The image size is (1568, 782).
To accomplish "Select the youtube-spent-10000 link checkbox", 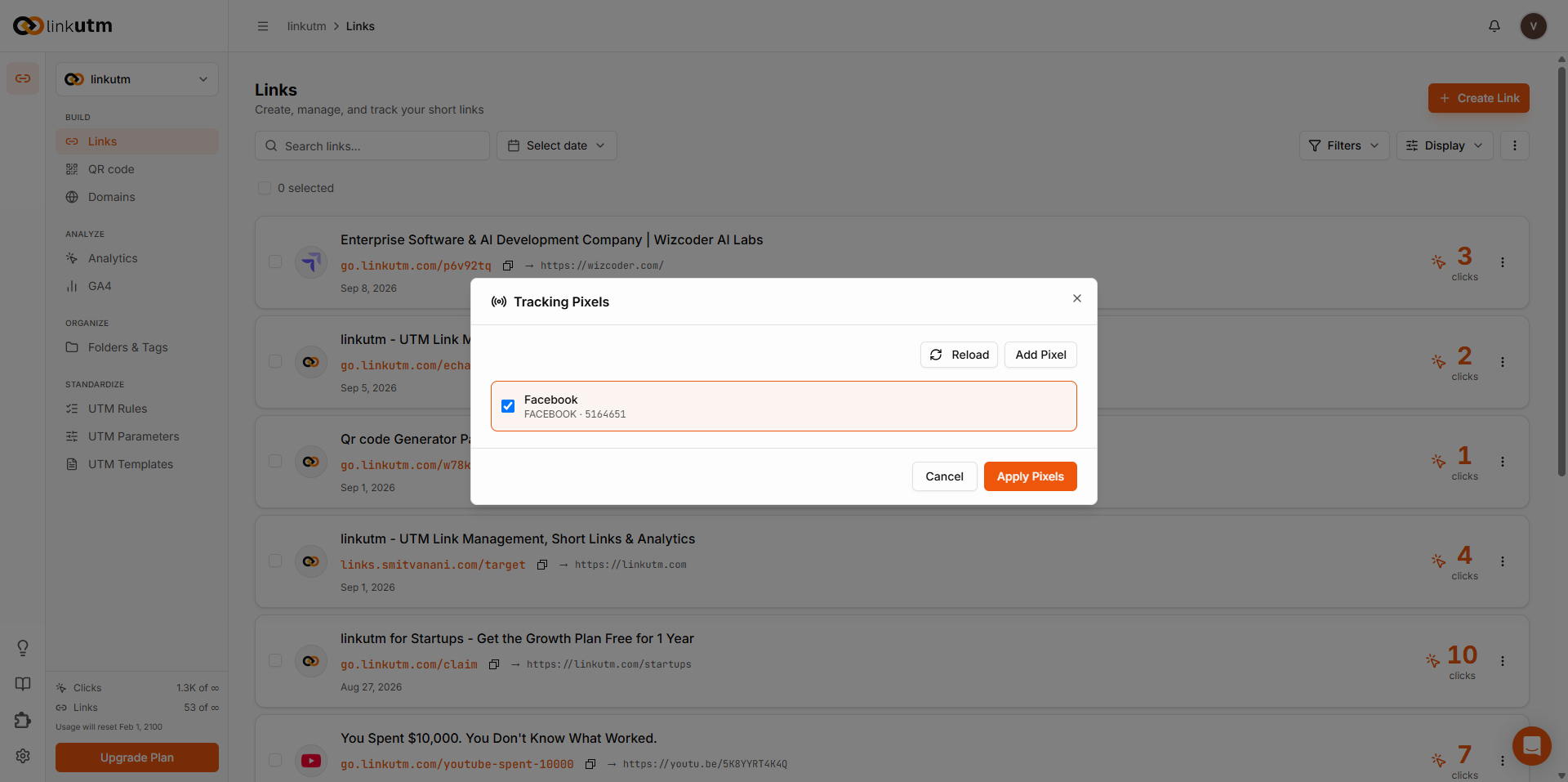I will pyautogui.click(x=275, y=760).
